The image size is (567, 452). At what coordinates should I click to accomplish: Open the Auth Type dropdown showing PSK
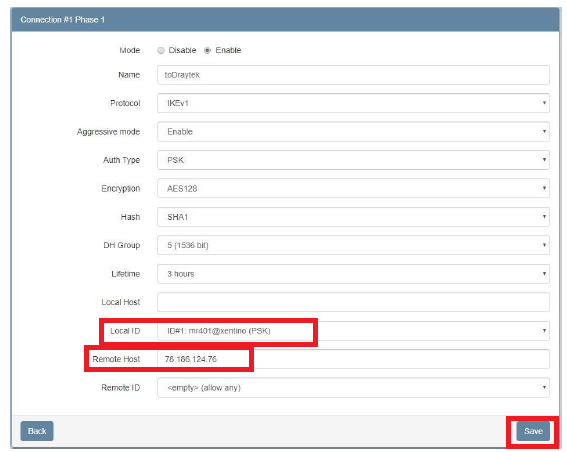point(353,160)
